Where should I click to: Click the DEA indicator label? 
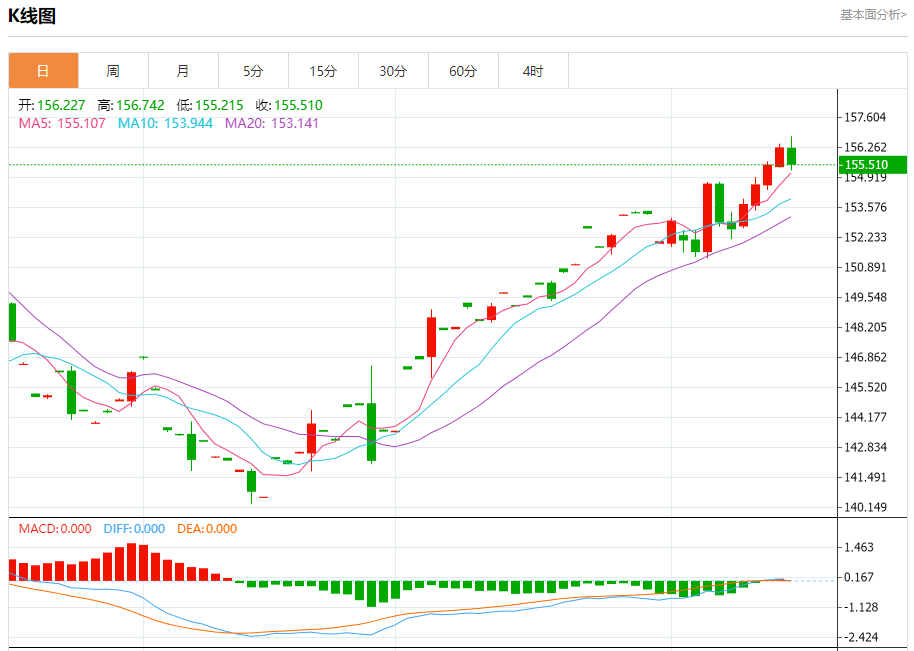click(x=207, y=529)
